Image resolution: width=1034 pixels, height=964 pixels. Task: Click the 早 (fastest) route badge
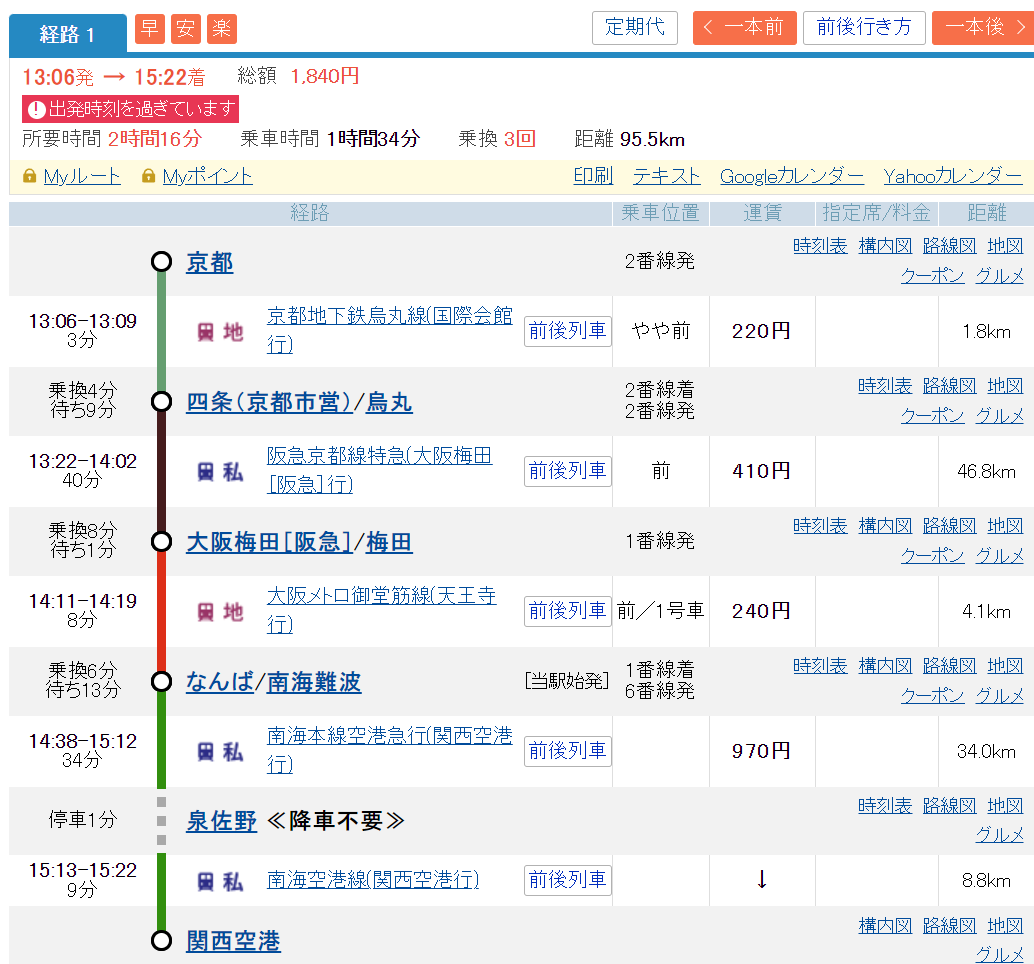[149, 29]
